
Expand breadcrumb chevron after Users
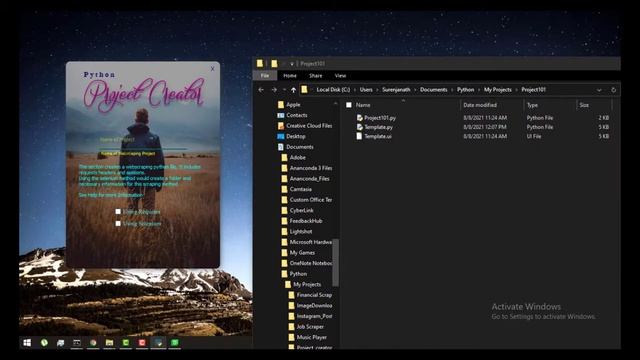point(377,90)
